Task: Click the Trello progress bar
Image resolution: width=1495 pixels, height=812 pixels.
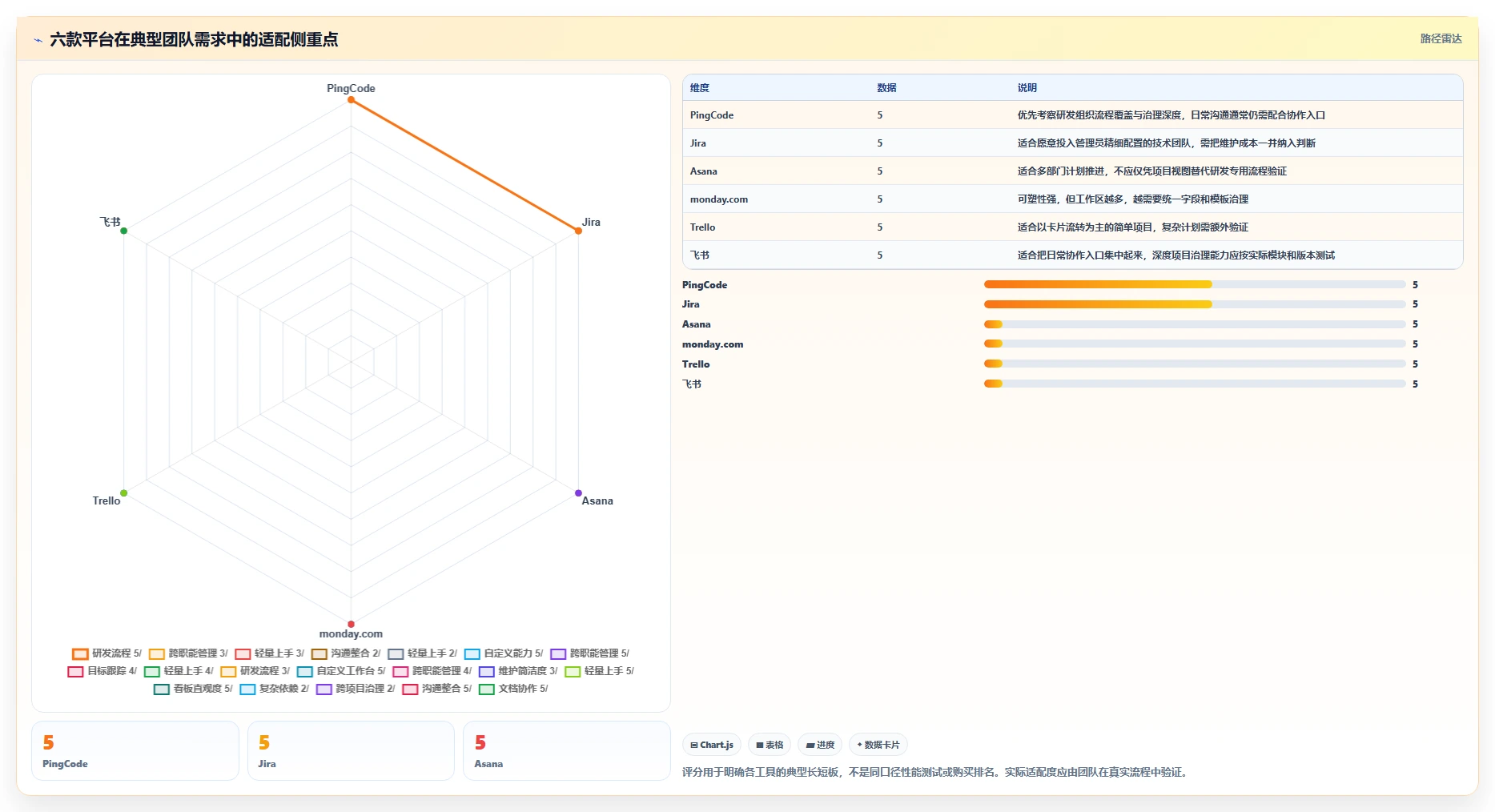Action: [x=1195, y=364]
